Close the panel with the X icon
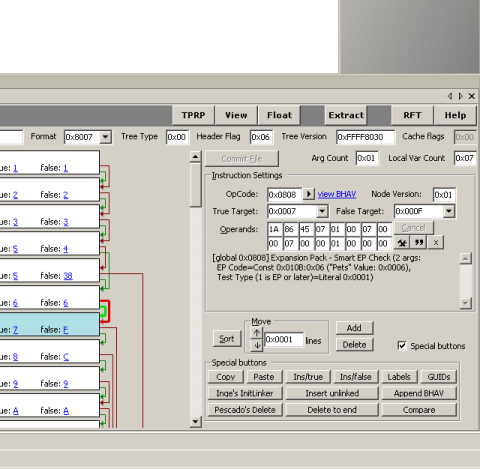This screenshot has width=480, height=469. [472, 96]
